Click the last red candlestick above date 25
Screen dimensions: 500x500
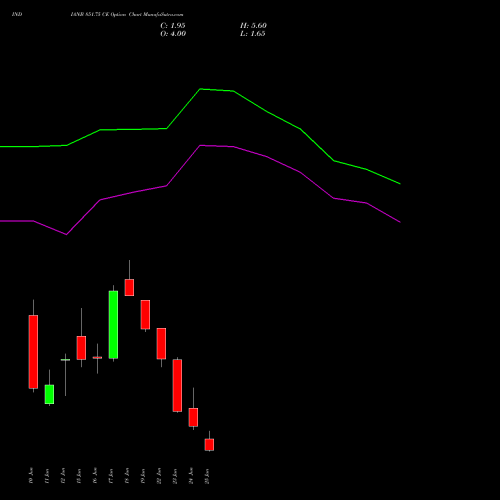(209, 445)
